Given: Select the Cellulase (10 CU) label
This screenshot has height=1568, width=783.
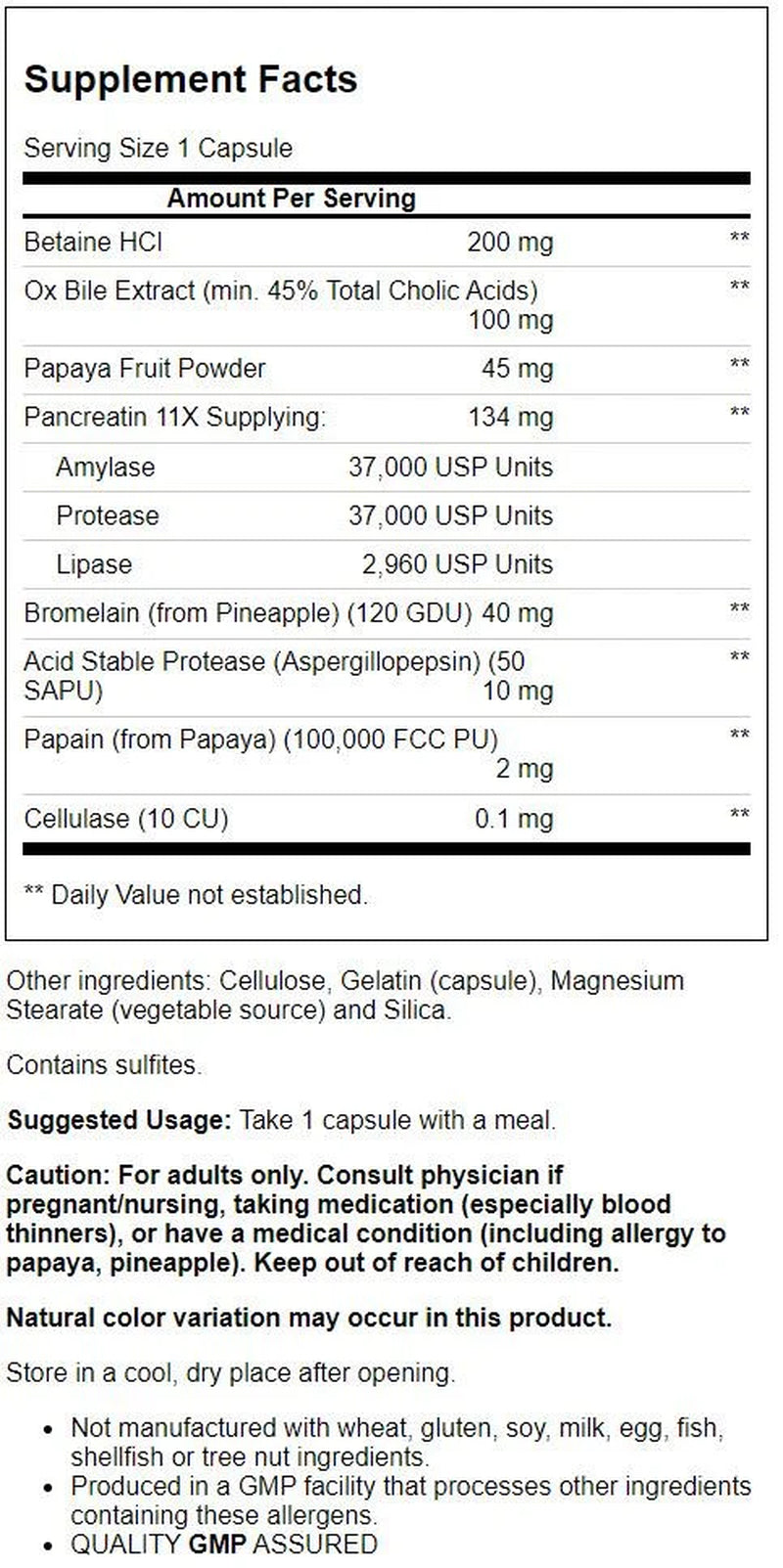Looking at the screenshot, I should point(126,818).
